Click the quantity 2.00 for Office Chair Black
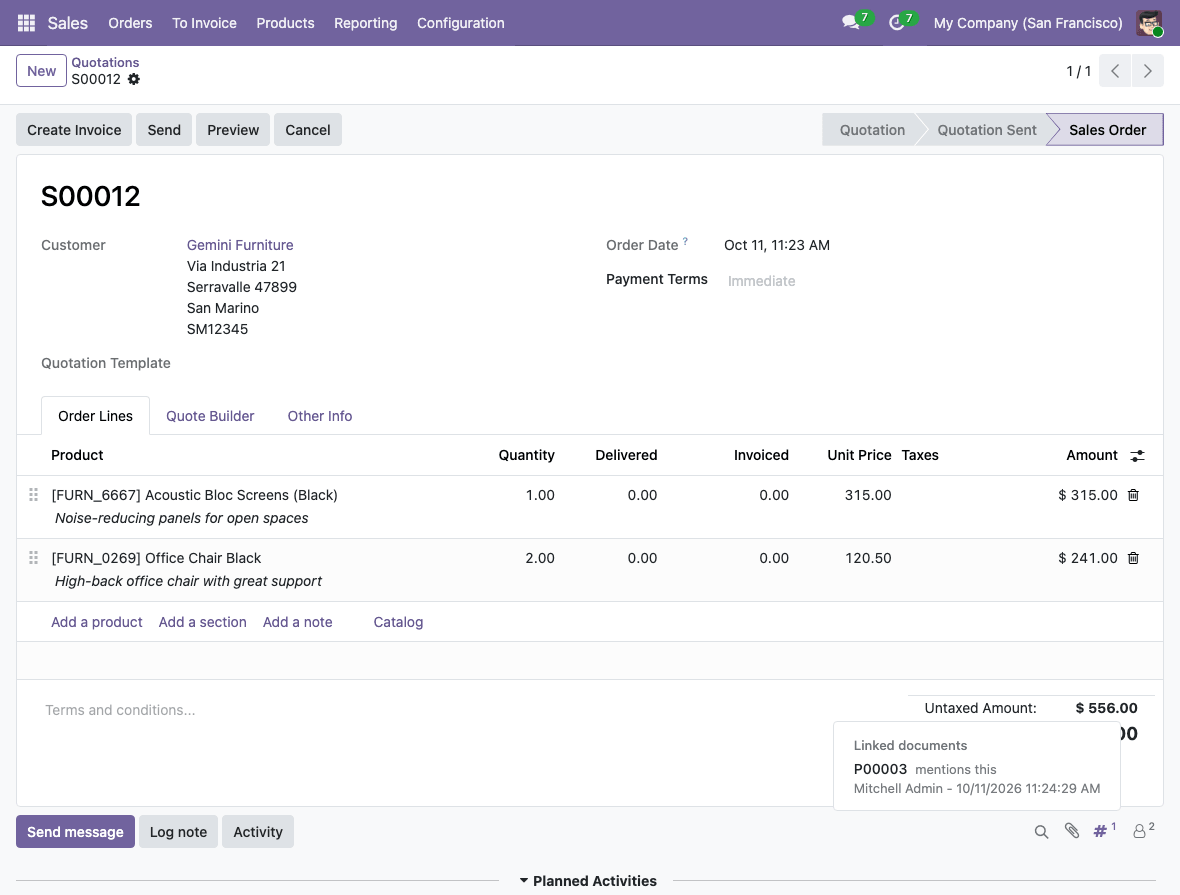Image resolution: width=1180 pixels, height=895 pixels. pos(540,558)
